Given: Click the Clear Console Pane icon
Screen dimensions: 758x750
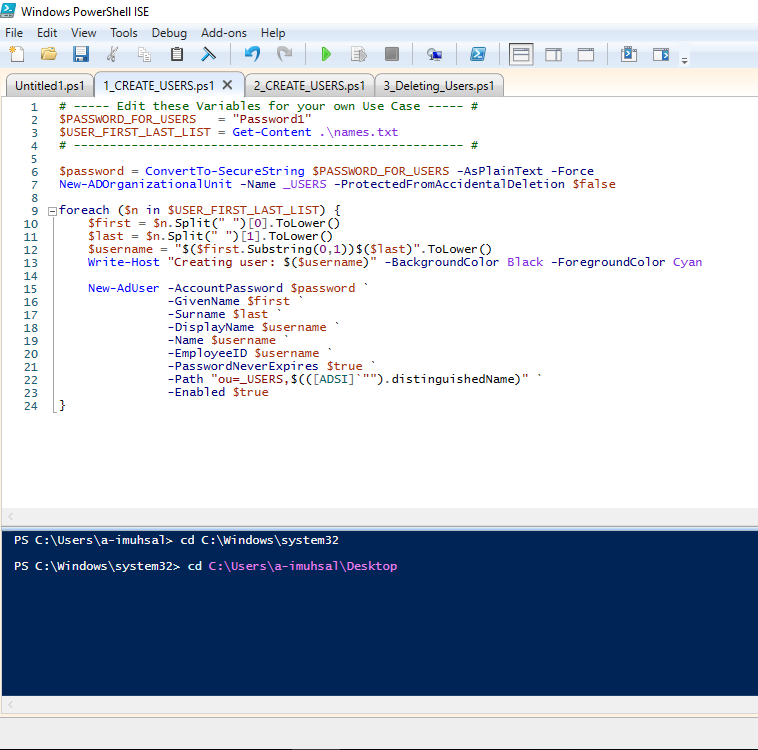Looking at the screenshot, I should coord(209,54).
